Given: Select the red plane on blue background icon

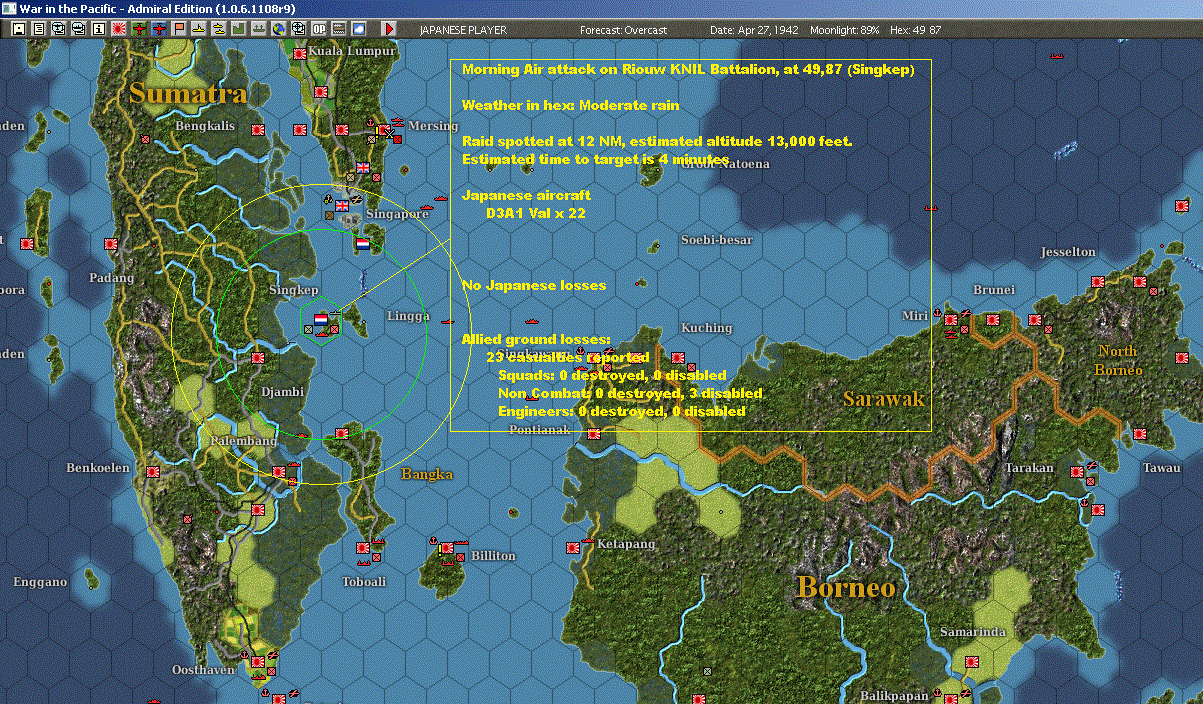Looking at the screenshot, I should [159, 29].
